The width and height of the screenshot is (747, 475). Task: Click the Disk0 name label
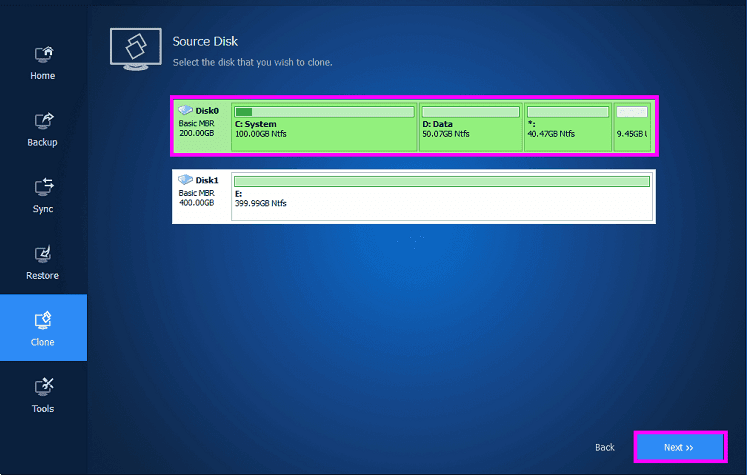[x=207, y=111]
